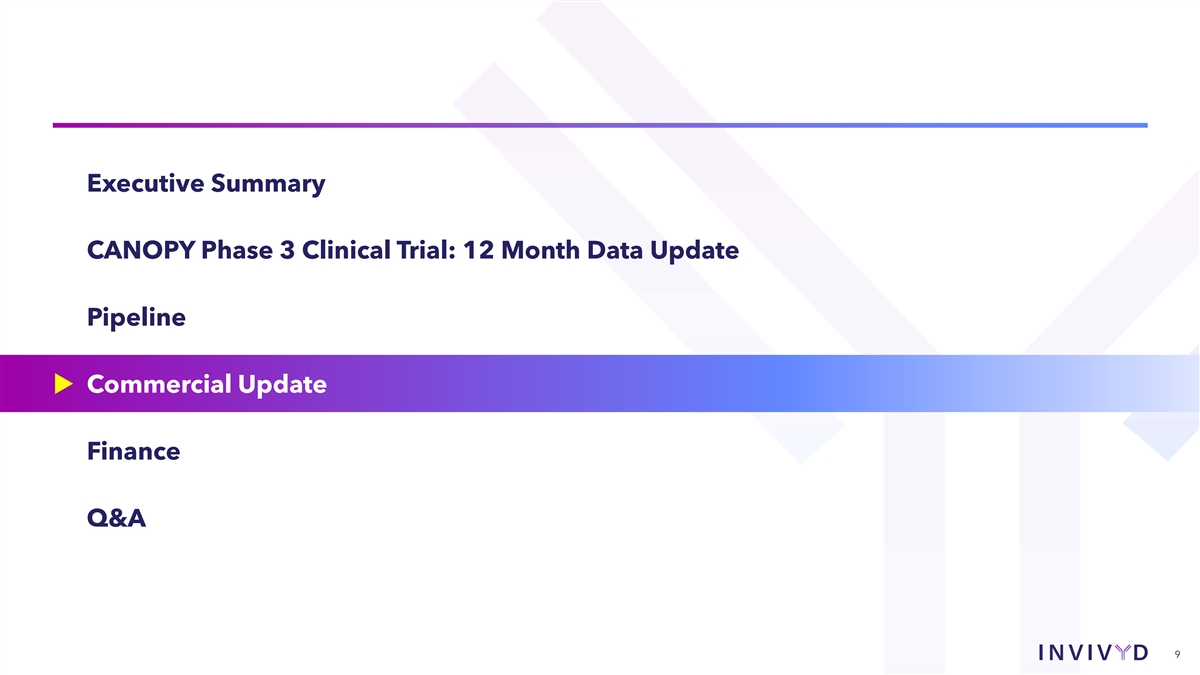
Task: Jump to the Finance section
Action: pyautogui.click(x=133, y=451)
